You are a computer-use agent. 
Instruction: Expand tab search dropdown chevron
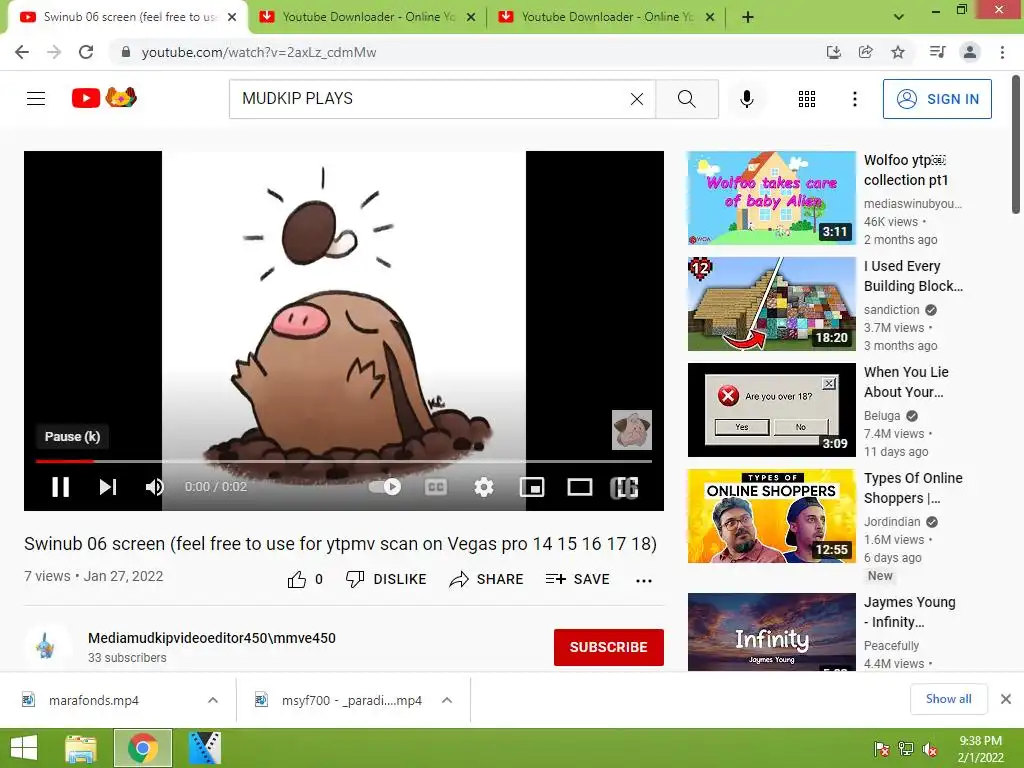[x=899, y=17]
